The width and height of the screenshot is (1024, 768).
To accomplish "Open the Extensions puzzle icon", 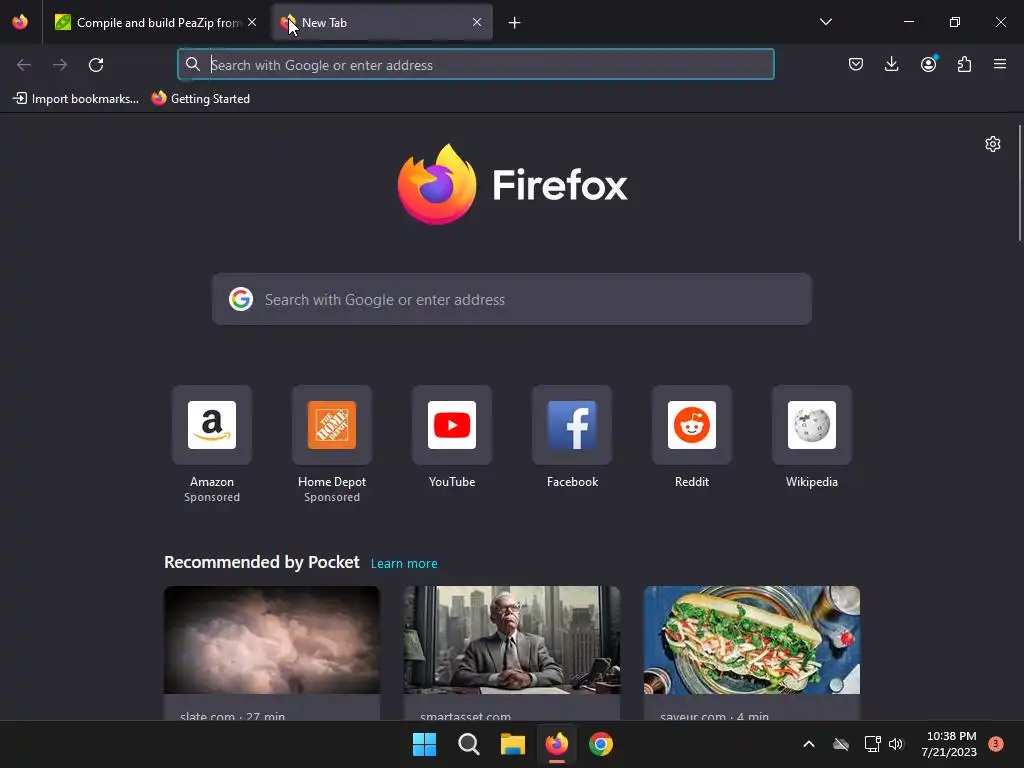I will tap(964, 64).
